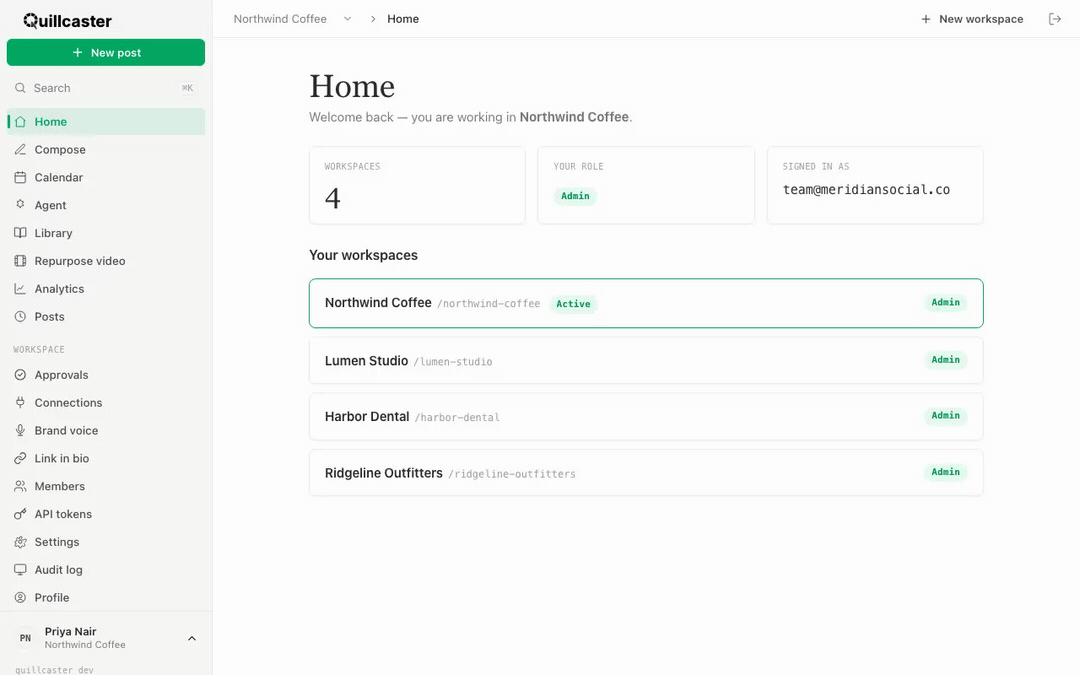
Task: Click the Repurpose video film icon
Action: tap(20, 260)
